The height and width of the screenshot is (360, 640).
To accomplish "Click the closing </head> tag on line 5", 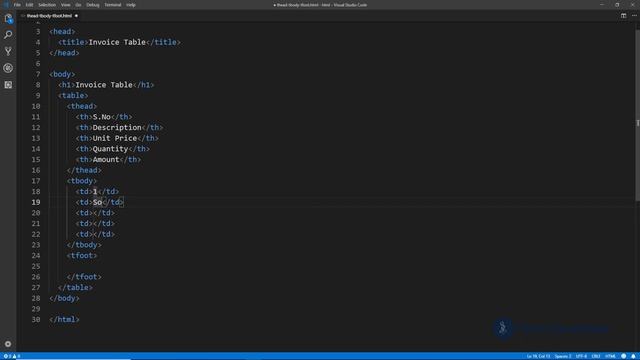I will pyautogui.click(x=64, y=53).
